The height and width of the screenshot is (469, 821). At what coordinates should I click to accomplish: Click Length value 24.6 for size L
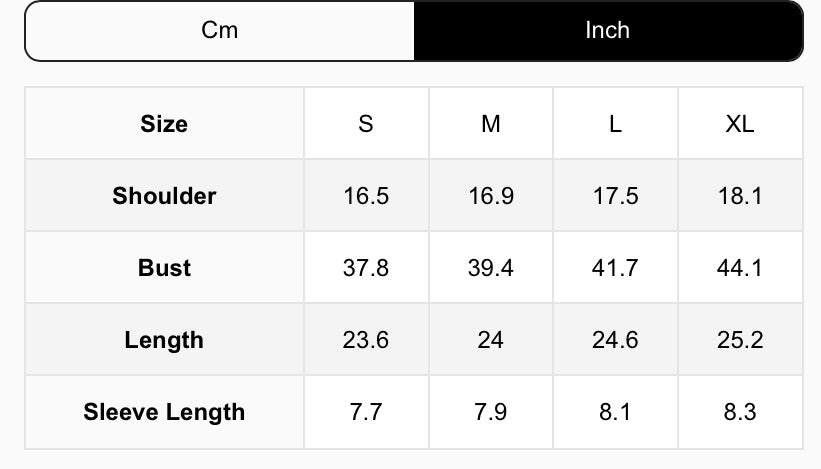[x=615, y=340]
